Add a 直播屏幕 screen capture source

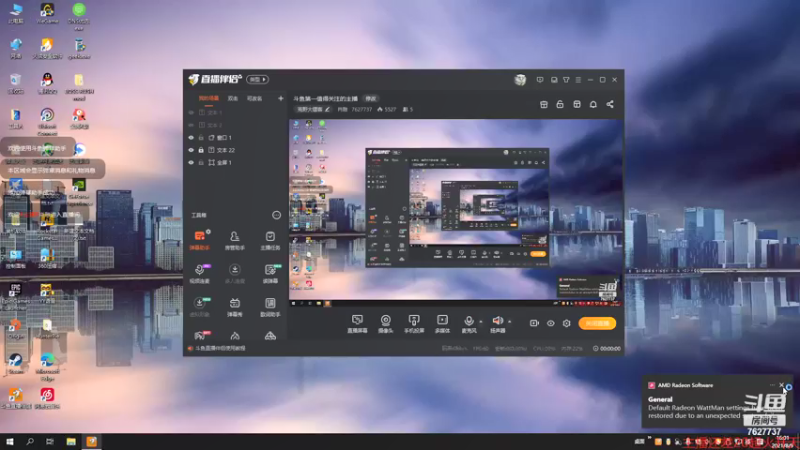tap(357, 323)
